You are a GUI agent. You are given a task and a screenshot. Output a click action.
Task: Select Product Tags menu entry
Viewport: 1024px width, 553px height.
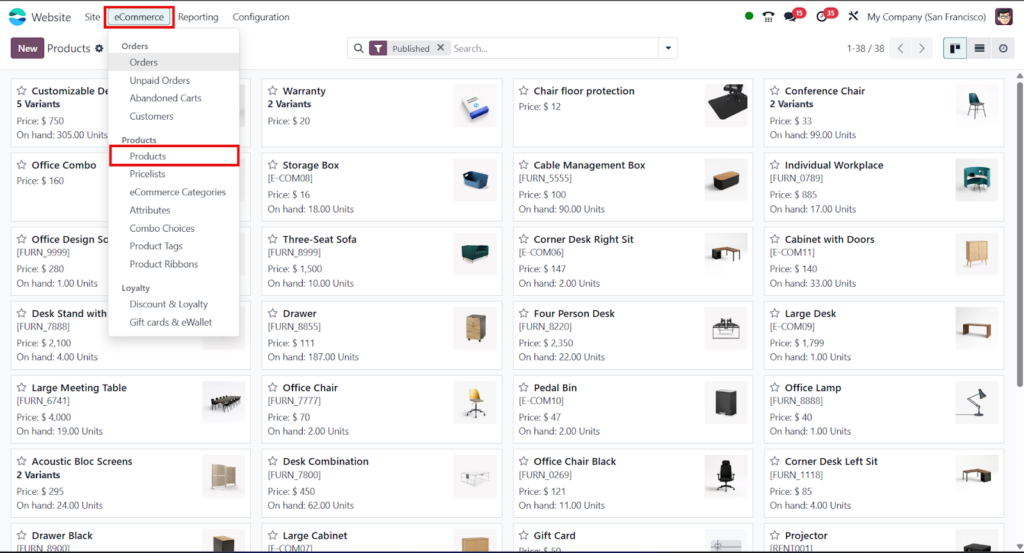[x=174, y=246]
